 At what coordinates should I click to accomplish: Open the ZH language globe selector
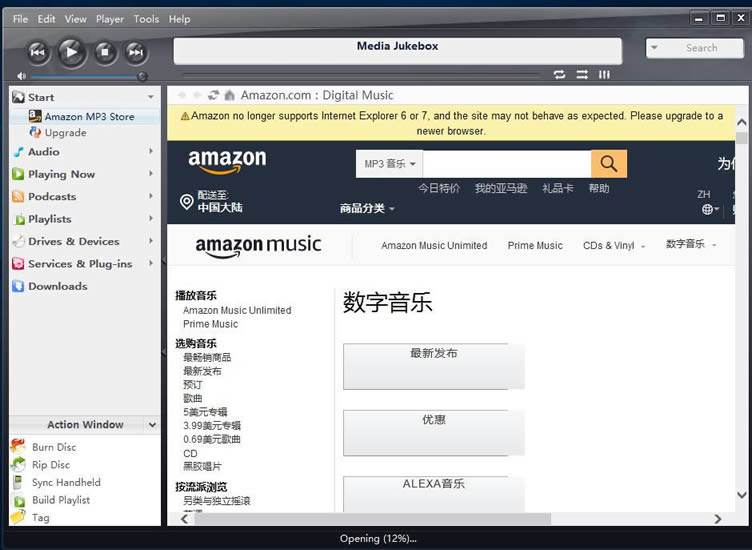click(709, 209)
